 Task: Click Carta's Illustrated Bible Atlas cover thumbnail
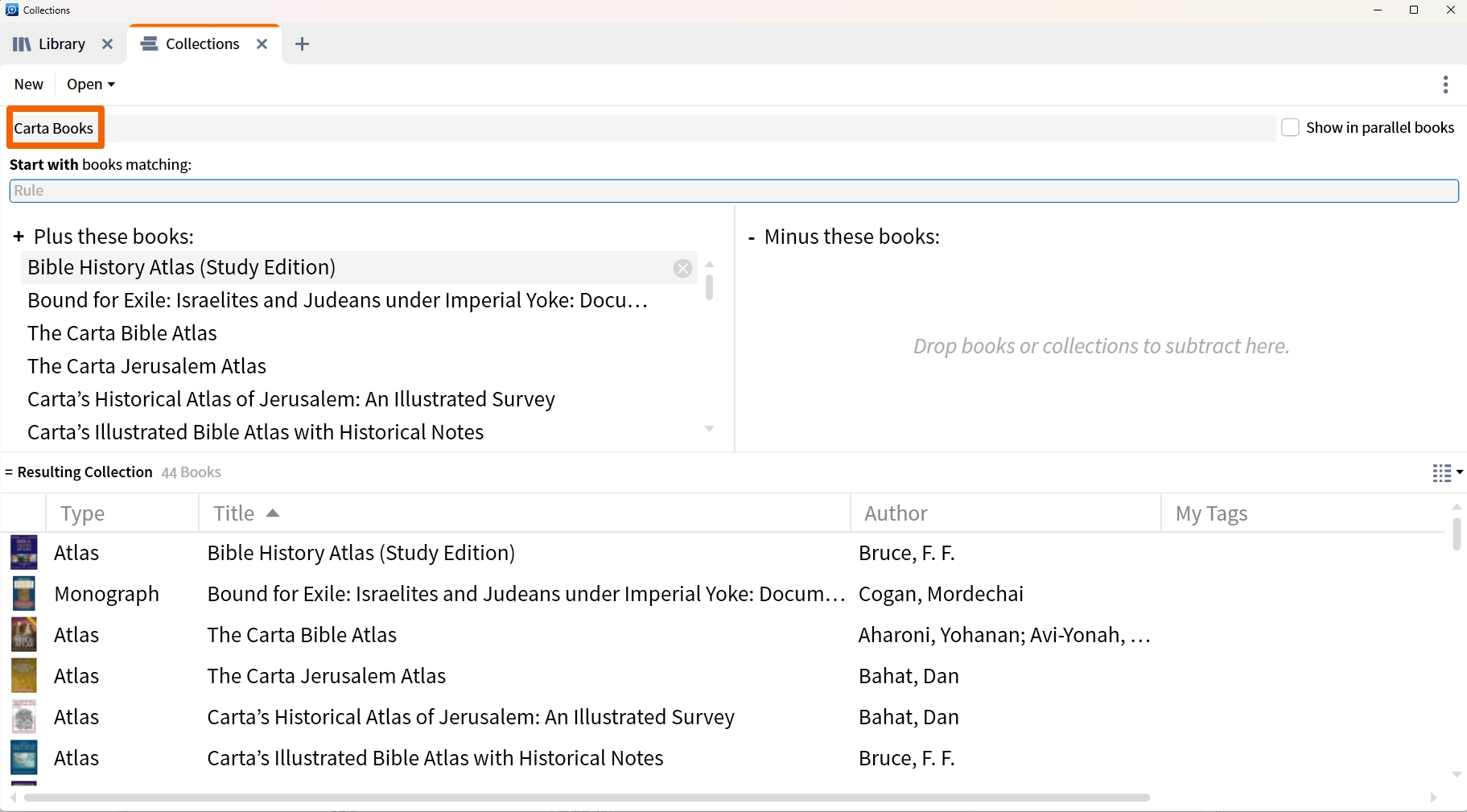point(23,758)
